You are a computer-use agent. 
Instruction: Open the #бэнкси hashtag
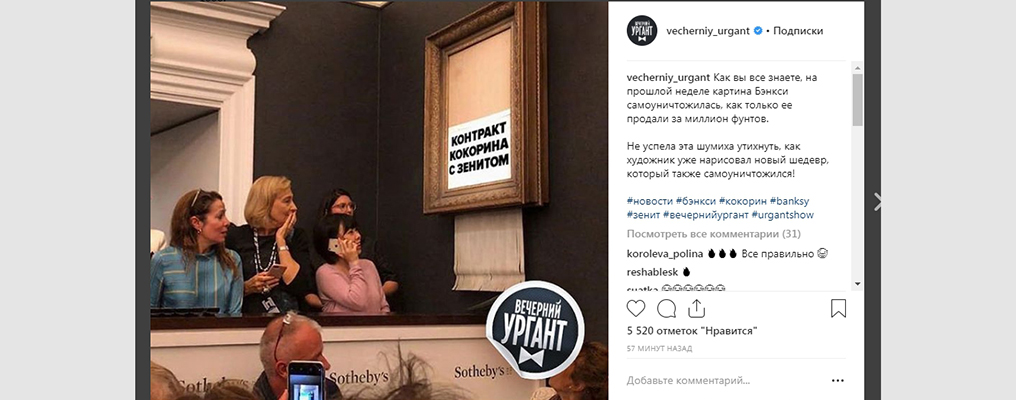(x=702, y=201)
